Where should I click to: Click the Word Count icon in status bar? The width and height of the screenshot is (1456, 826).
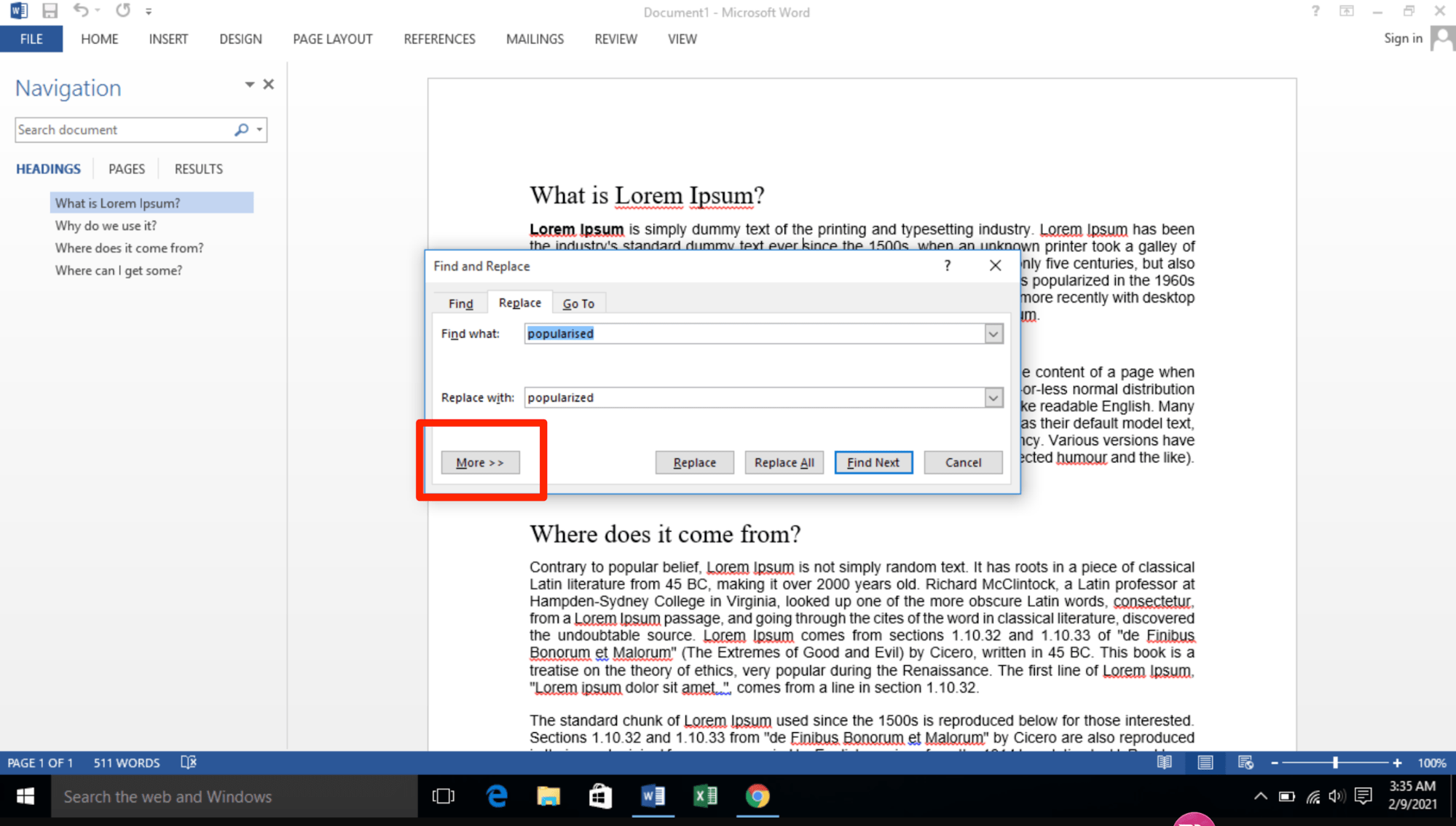[x=125, y=762]
